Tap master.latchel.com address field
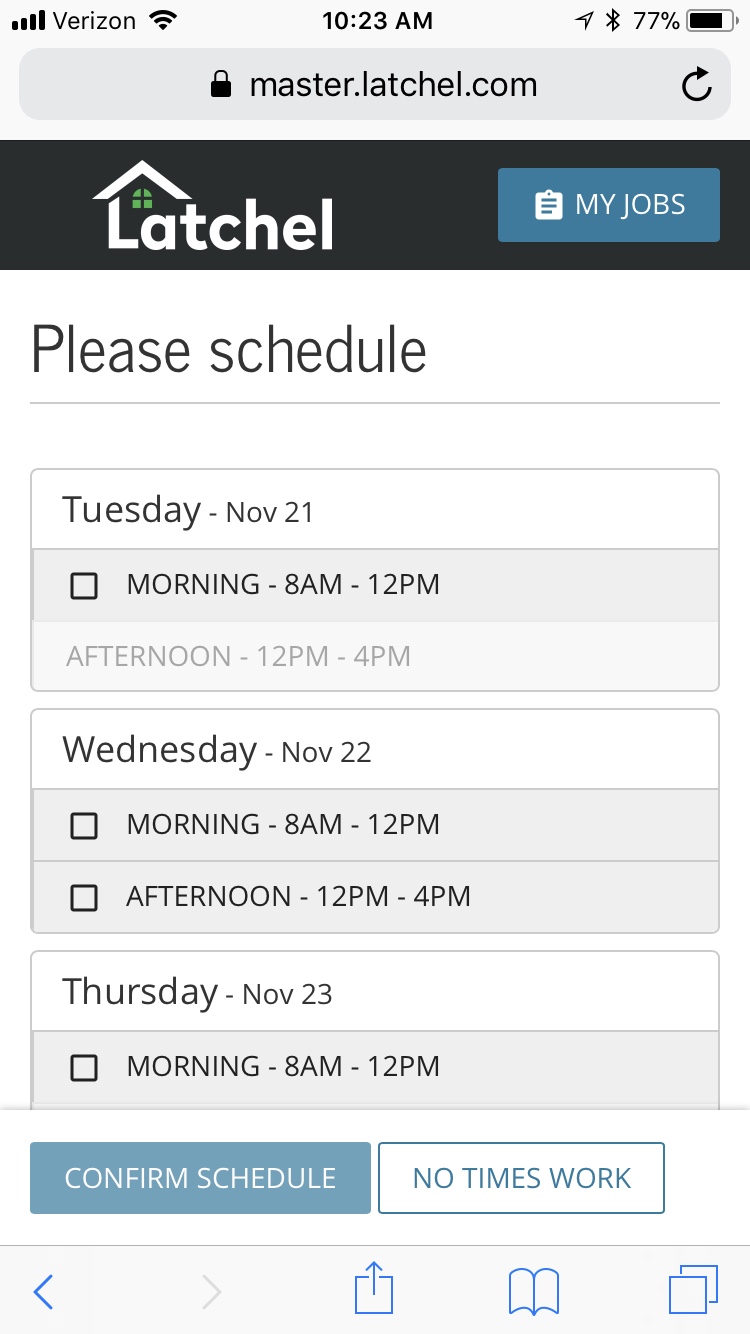This screenshot has width=750, height=1334. coord(393,86)
